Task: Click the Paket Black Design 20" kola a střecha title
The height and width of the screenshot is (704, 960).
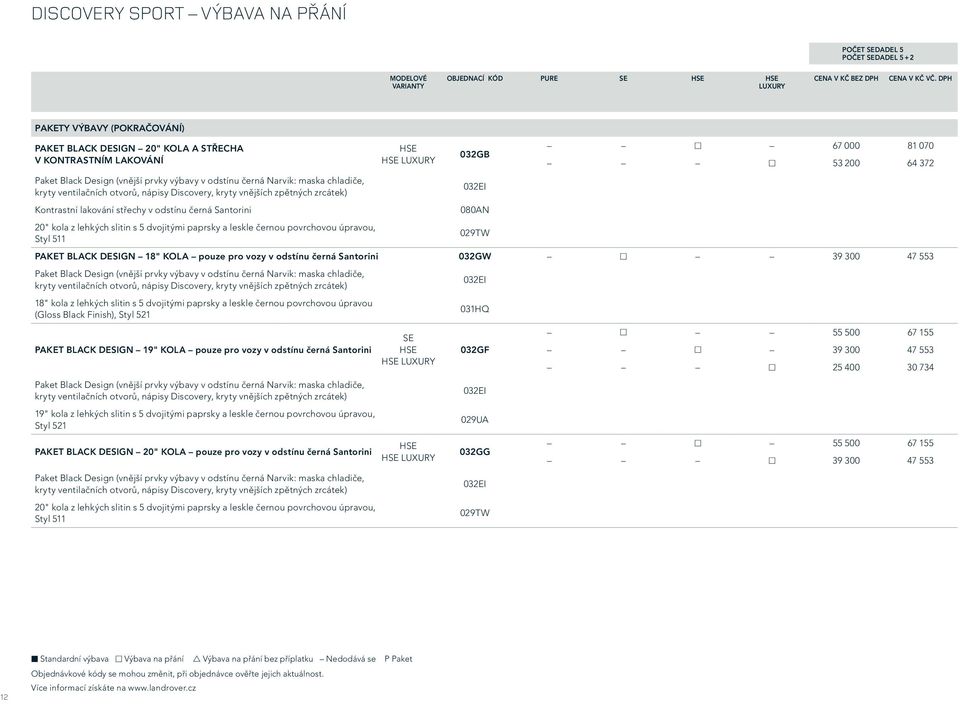Action: (x=139, y=154)
